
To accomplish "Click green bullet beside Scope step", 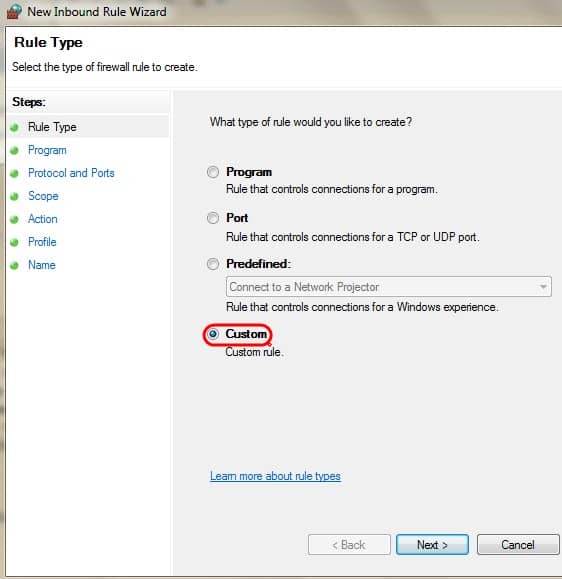I will (x=14, y=196).
